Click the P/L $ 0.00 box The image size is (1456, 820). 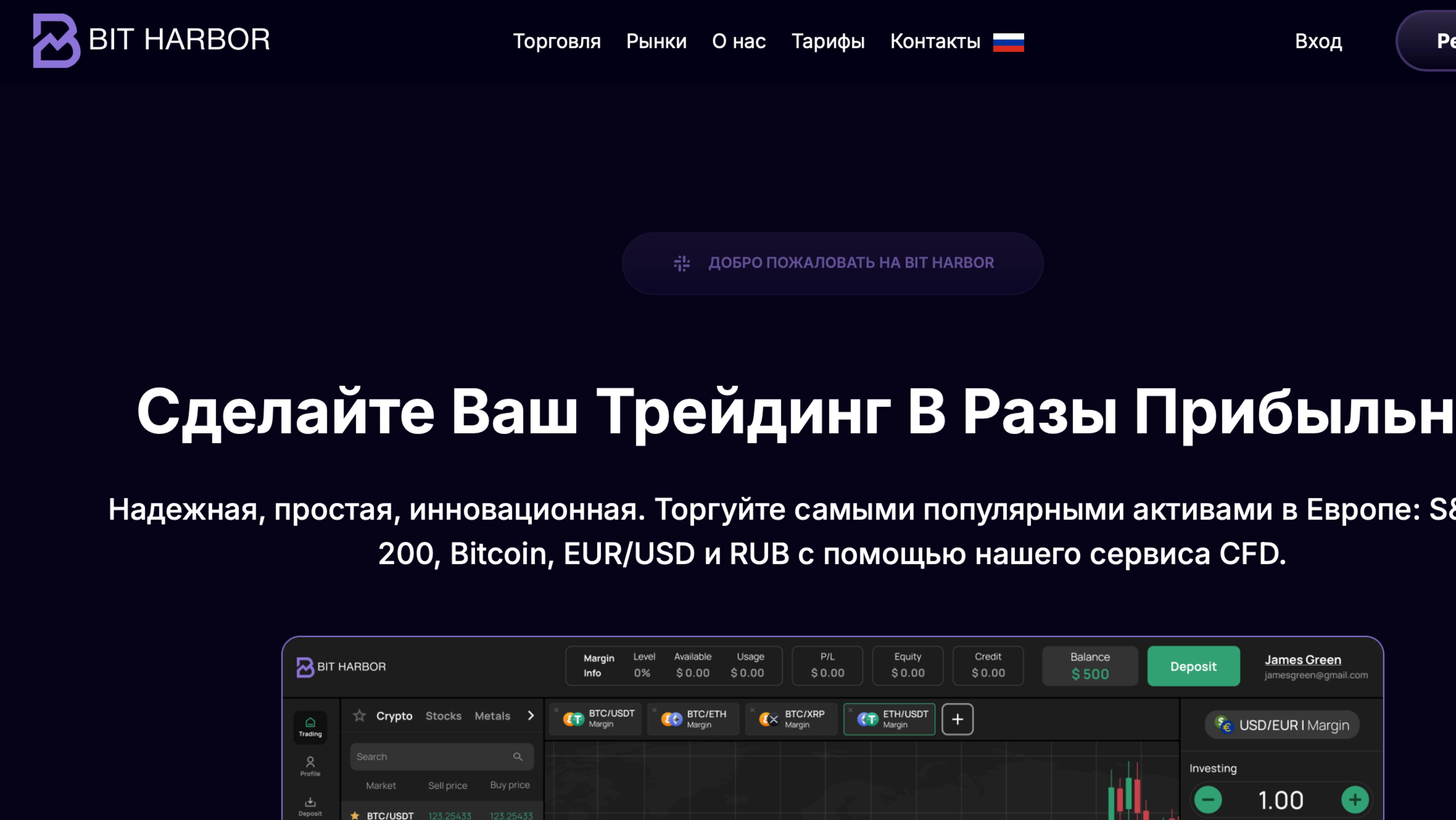[x=827, y=666]
